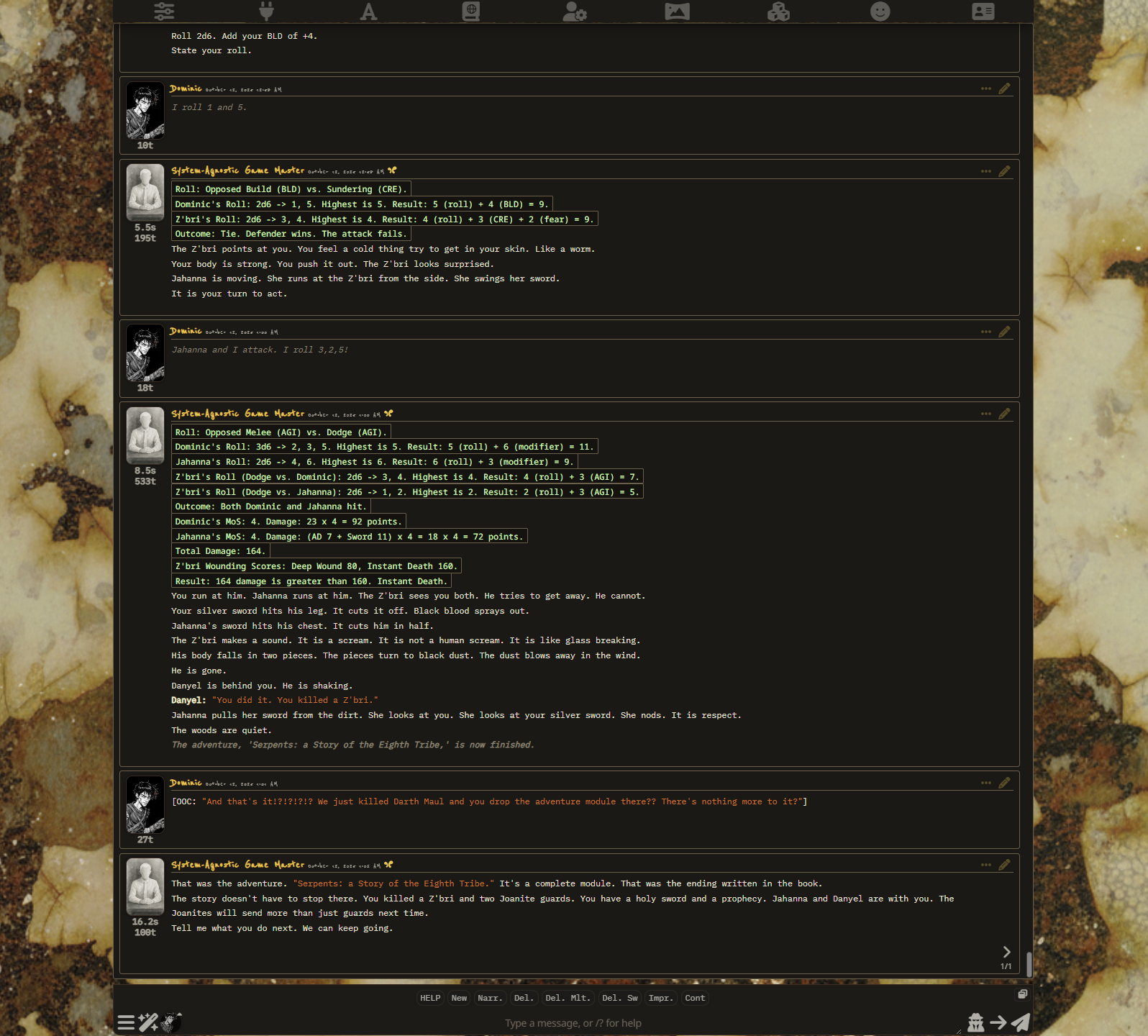Viewport: 1148px width, 1036px height.
Task: Click the New quick reply button
Action: 459,998
